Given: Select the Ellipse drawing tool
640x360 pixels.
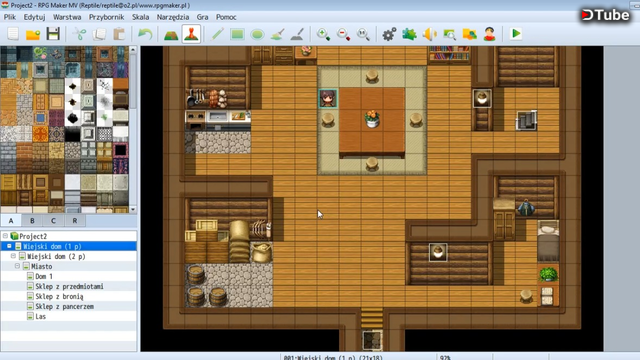Looking at the screenshot, I should 257,34.
